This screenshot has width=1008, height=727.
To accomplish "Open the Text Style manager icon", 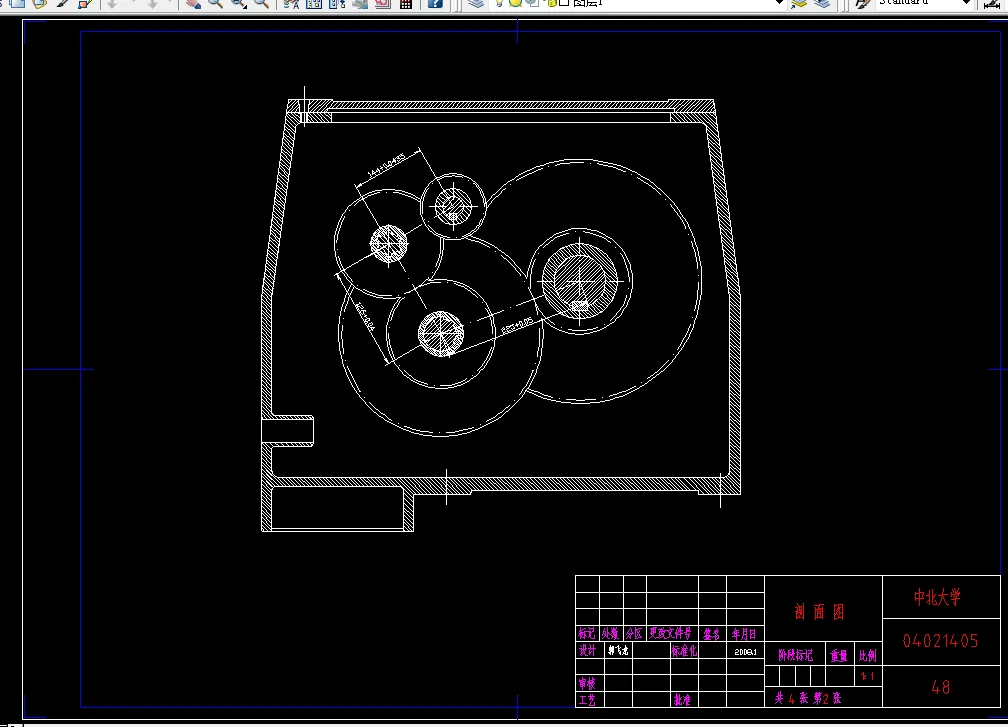I will [863, 3].
